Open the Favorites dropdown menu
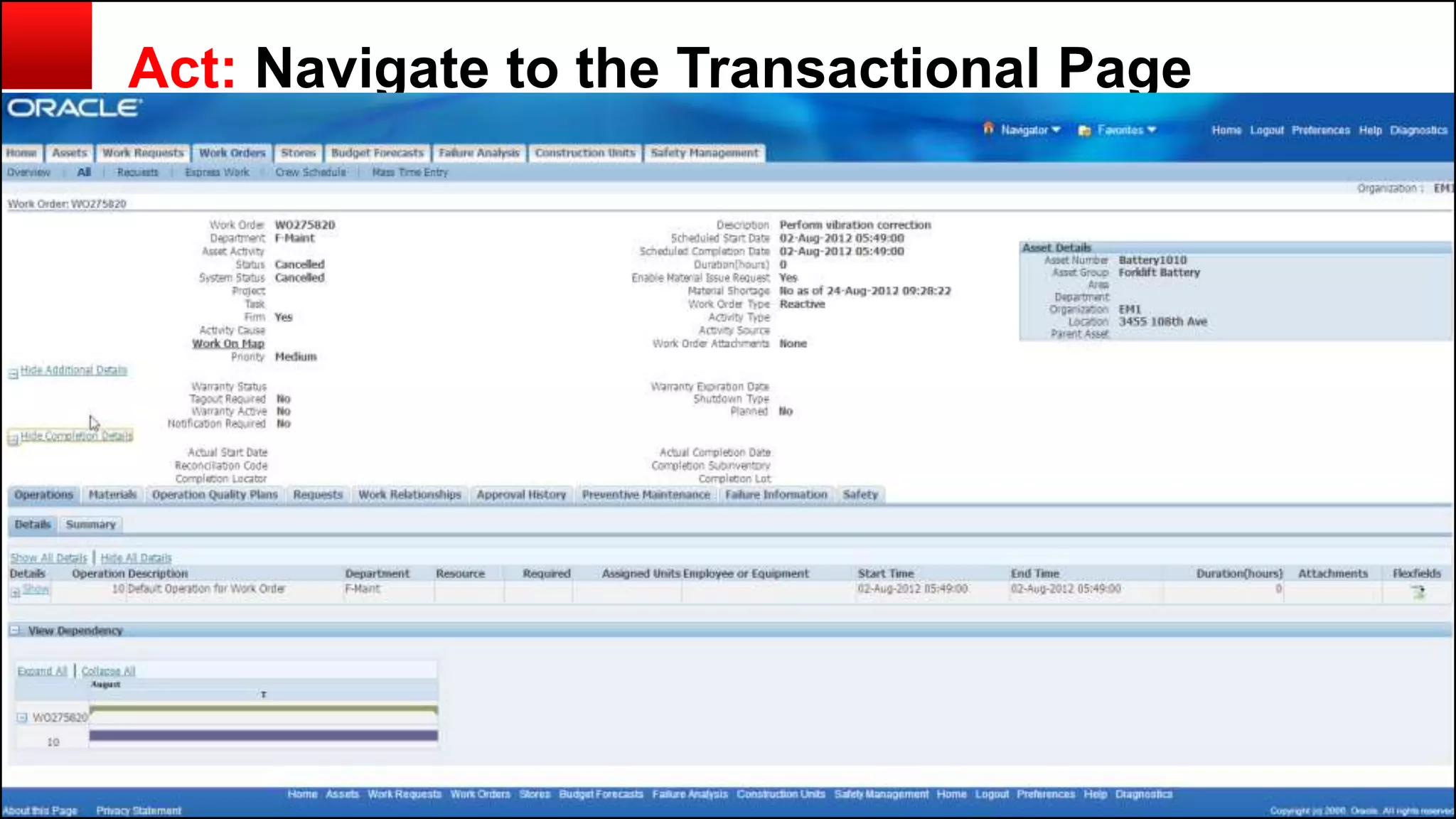Viewport: 1456px width, 819px height. pyautogui.click(x=1127, y=130)
